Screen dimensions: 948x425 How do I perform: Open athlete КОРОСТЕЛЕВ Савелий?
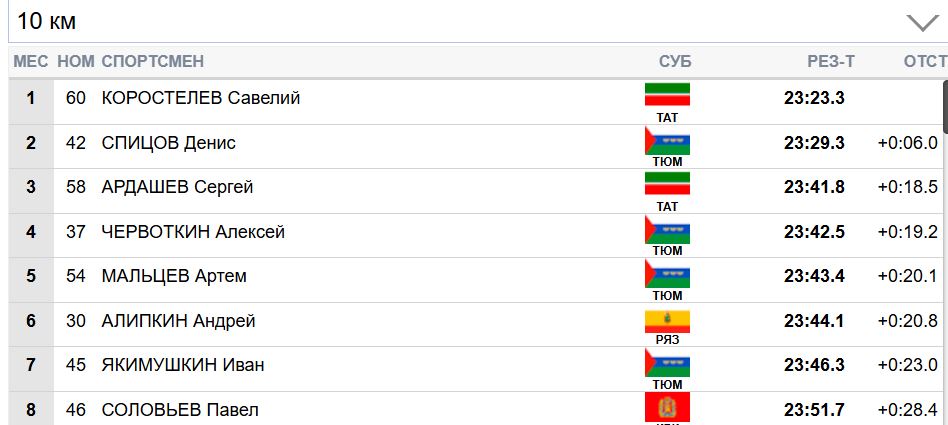(201, 98)
